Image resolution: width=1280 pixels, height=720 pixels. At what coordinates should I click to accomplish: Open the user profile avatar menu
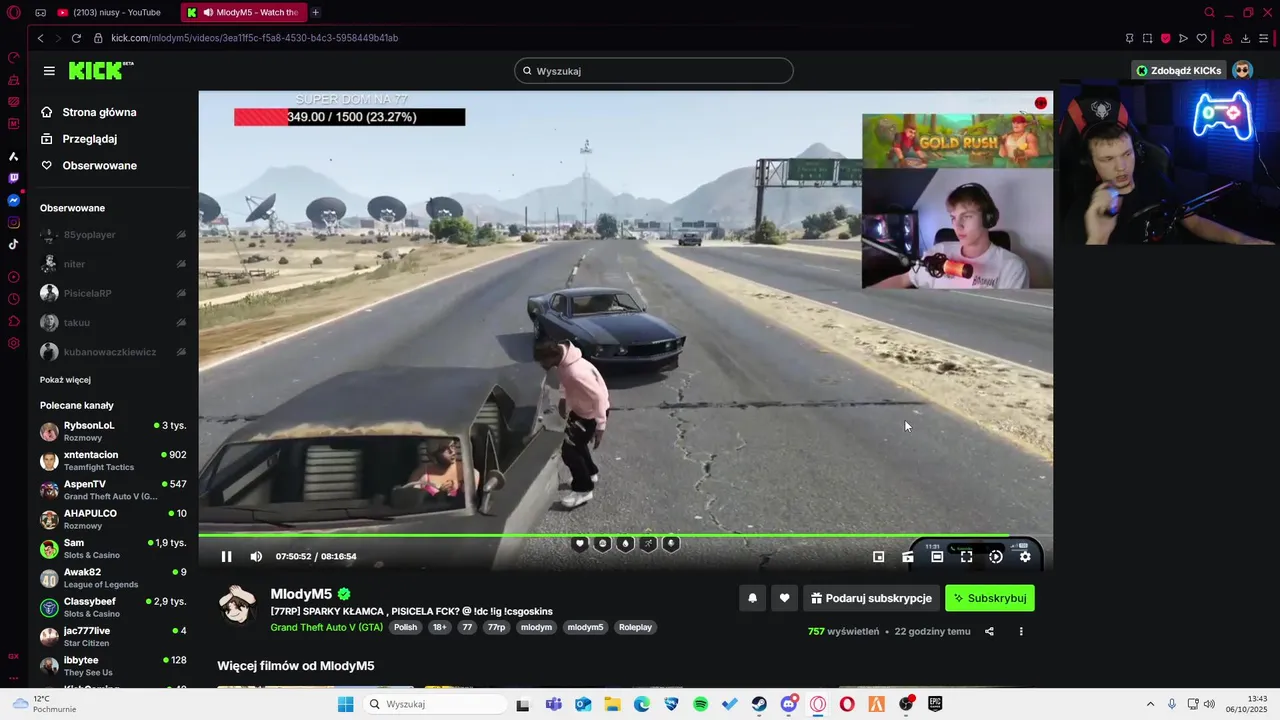(1242, 70)
